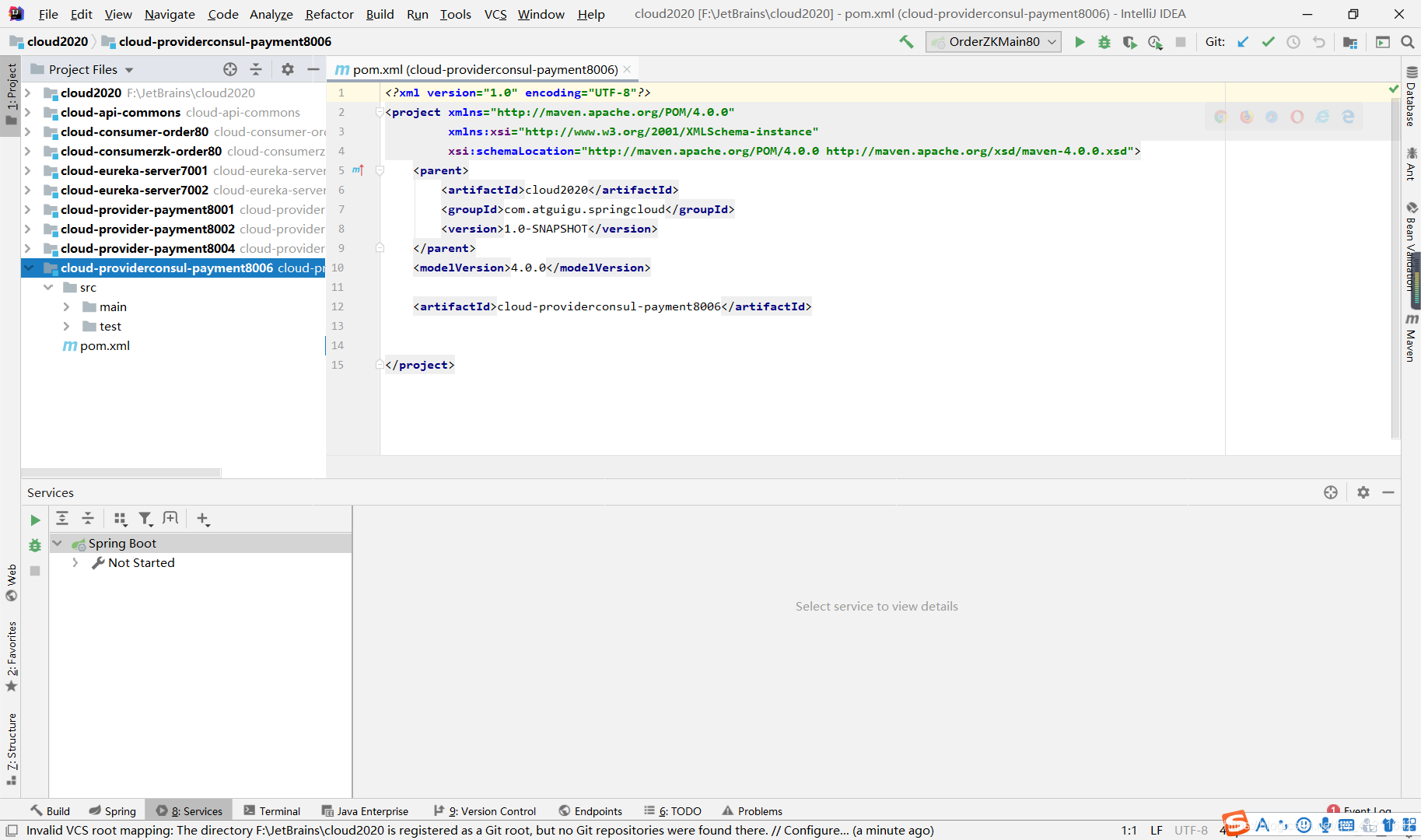Run OrderZKMain80 with green play icon
The height and width of the screenshot is (840, 1421).
[1080, 42]
